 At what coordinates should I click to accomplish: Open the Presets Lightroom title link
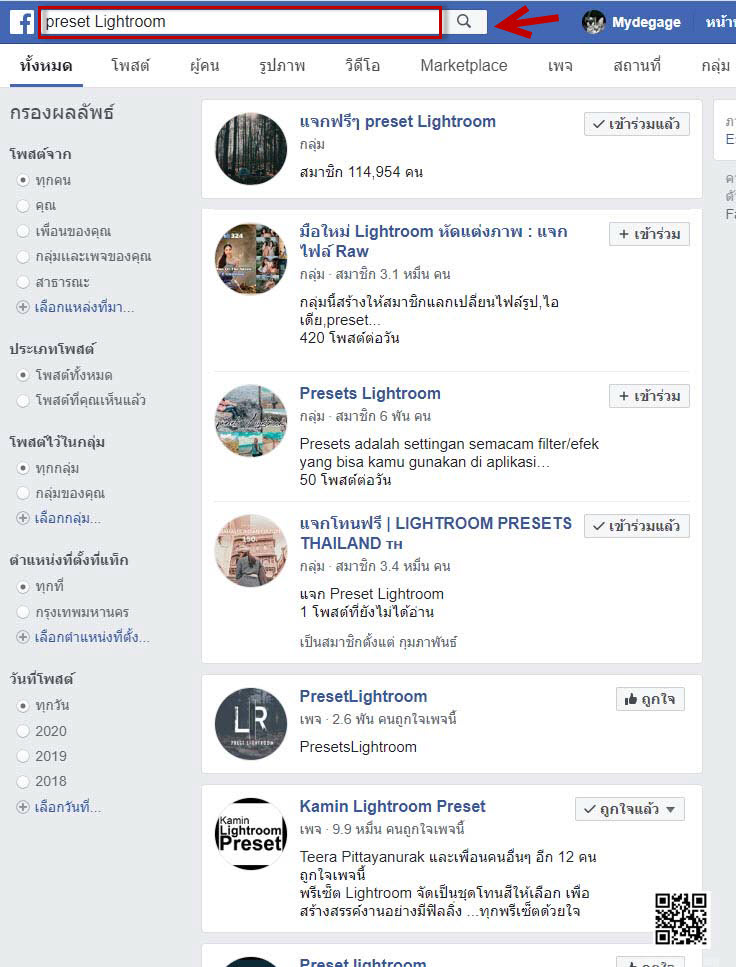pyautogui.click(x=370, y=393)
